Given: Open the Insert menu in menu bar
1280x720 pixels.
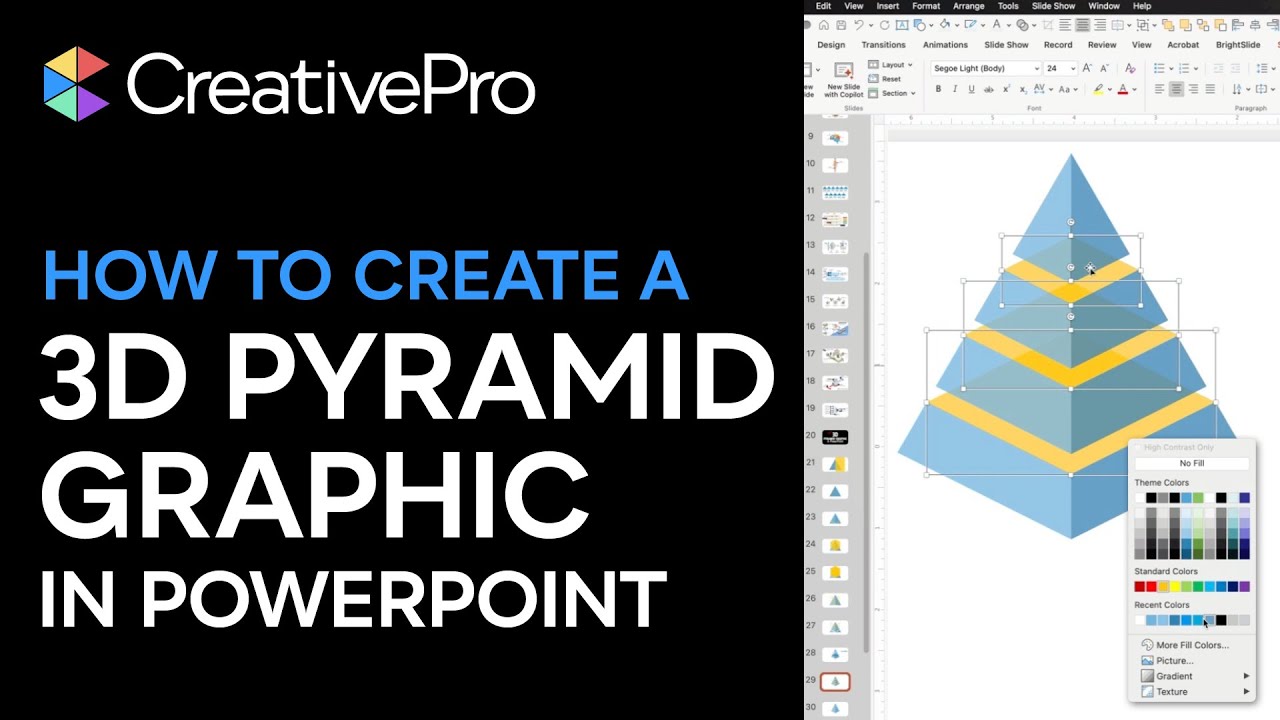Looking at the screenshot, I should (888, 6).
